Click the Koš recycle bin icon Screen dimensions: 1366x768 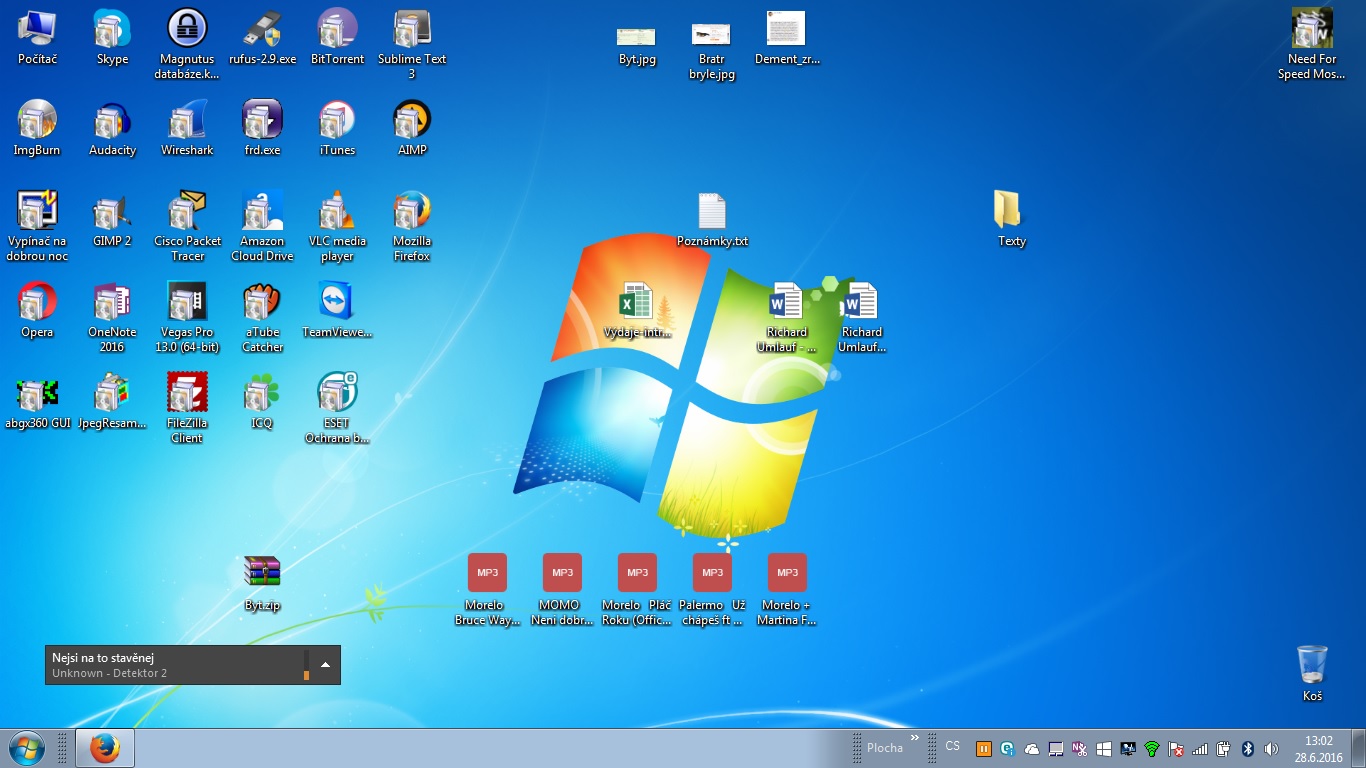1312,665
